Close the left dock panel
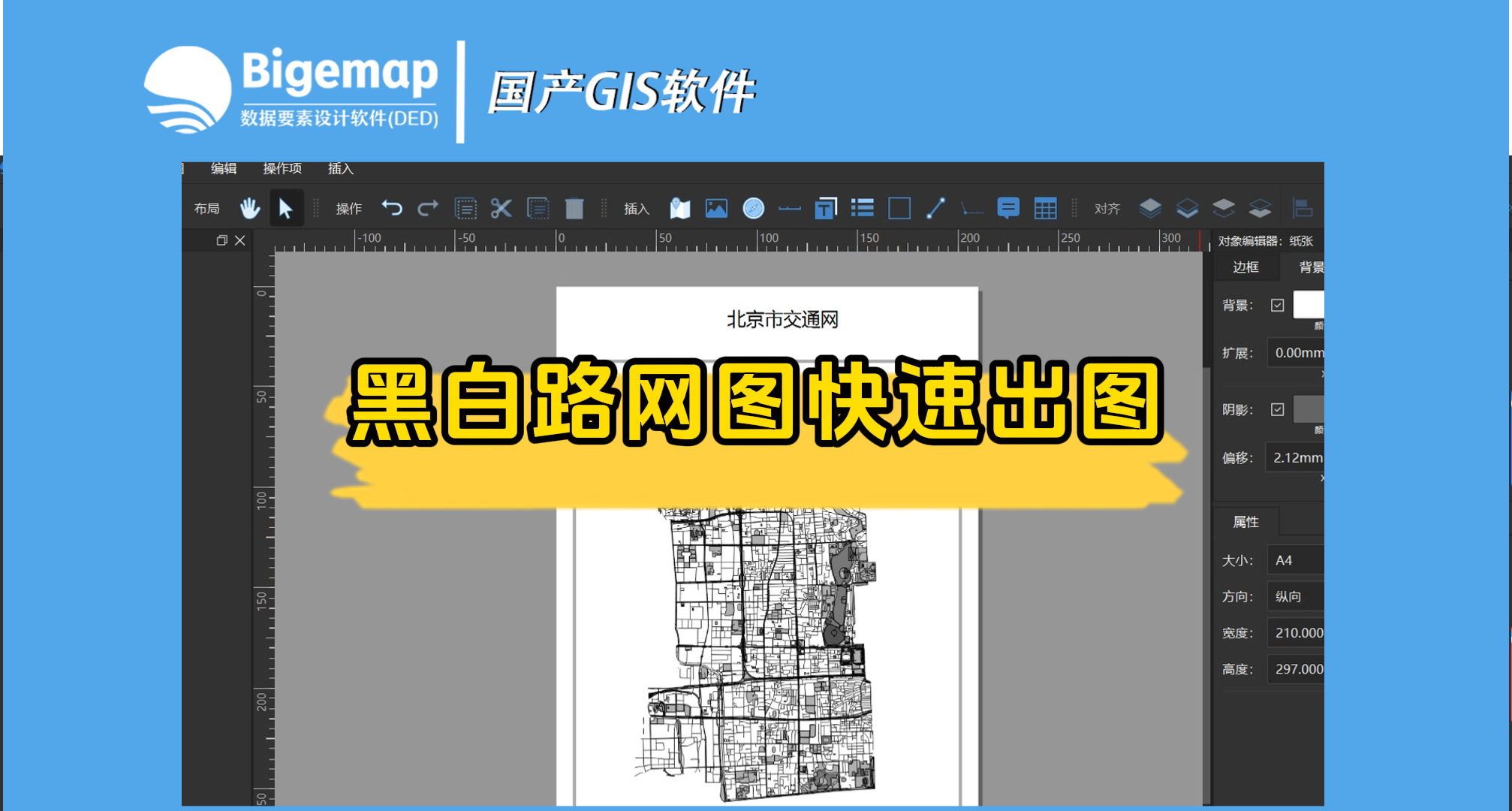Image resolution: width=1512 pixels, height=811 pixels. pos(239,240)
